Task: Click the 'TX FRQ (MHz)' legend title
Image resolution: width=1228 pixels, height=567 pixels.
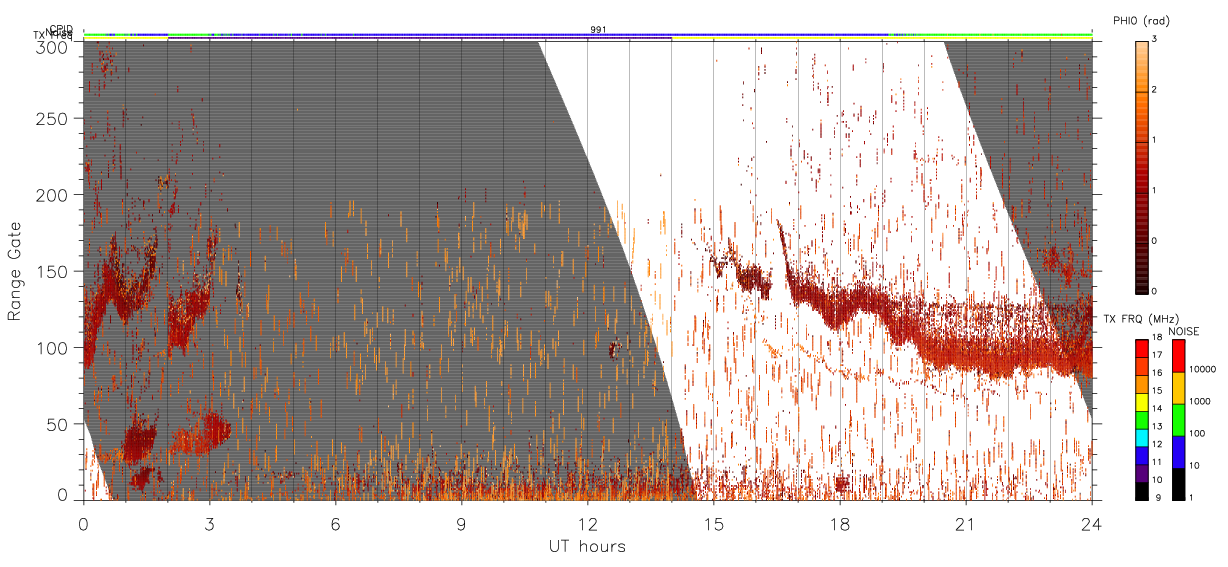Action: click(1141, 319)
